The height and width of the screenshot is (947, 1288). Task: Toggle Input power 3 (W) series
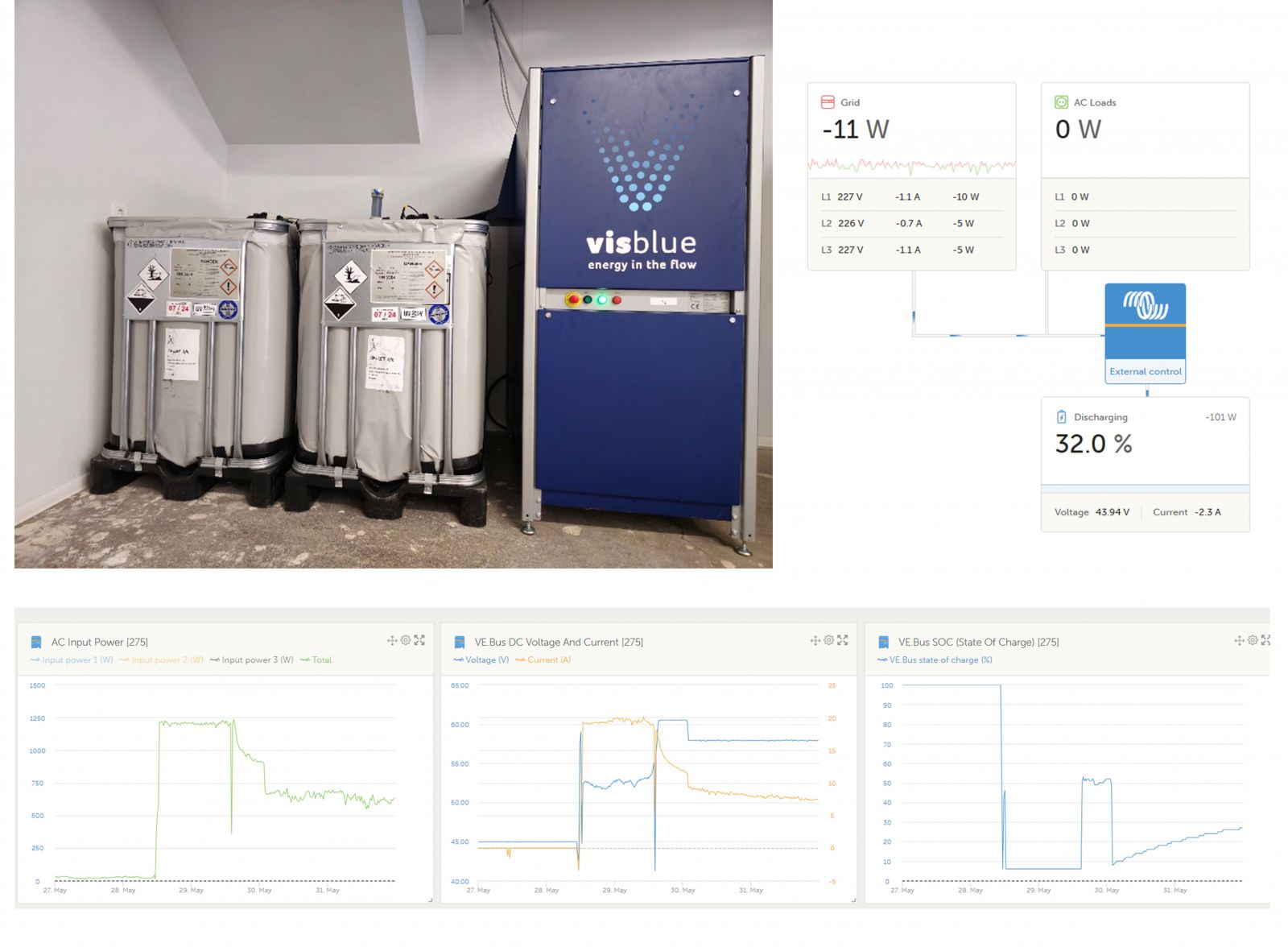(x=251, y=660)
